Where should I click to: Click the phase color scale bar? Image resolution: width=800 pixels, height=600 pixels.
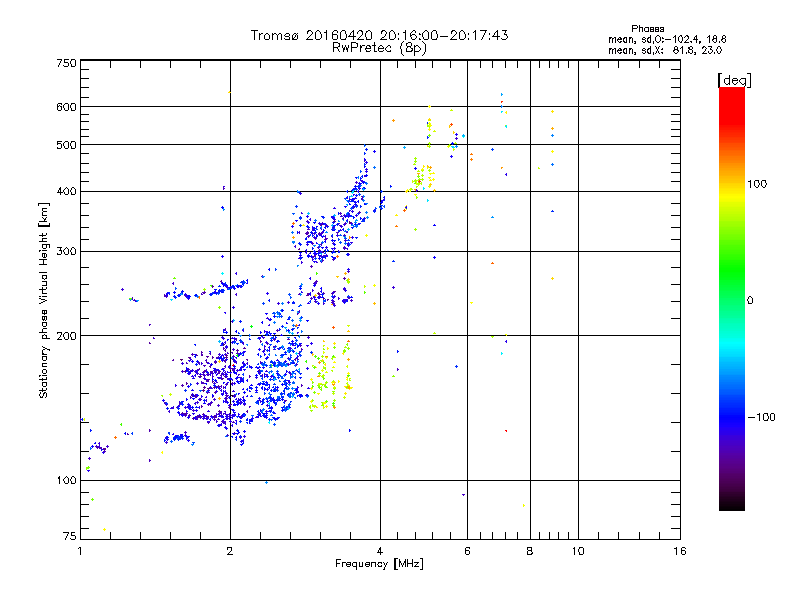point(732,298)
